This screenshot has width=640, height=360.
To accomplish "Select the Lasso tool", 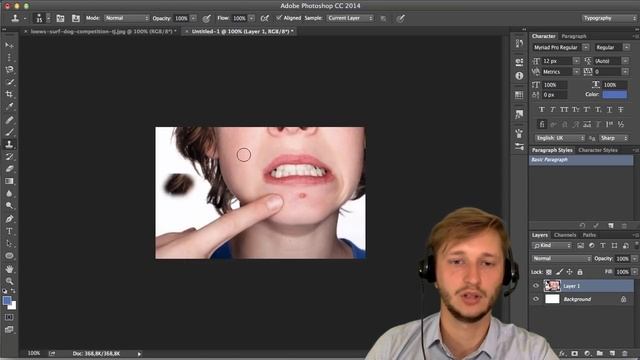I will tap(9, 69).
